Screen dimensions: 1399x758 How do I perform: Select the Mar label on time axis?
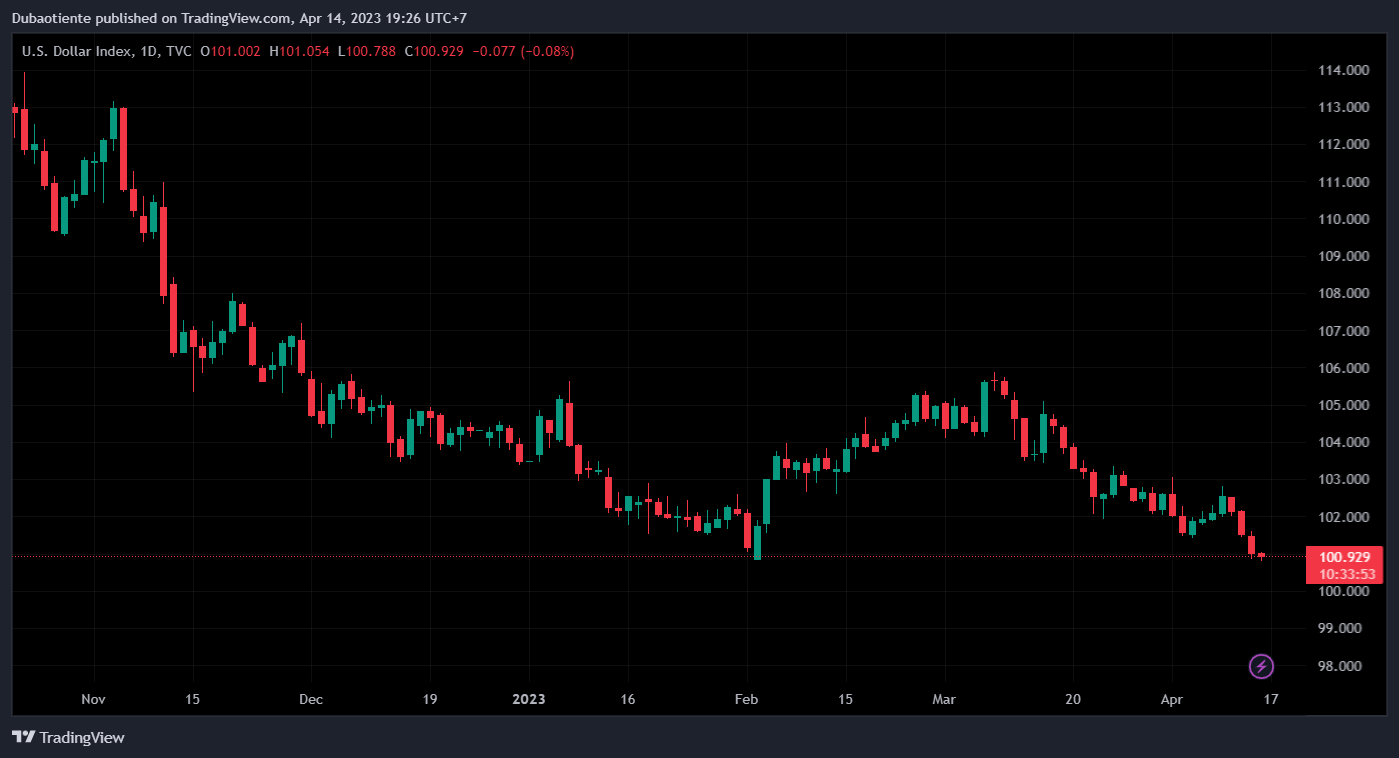[943, 699]
